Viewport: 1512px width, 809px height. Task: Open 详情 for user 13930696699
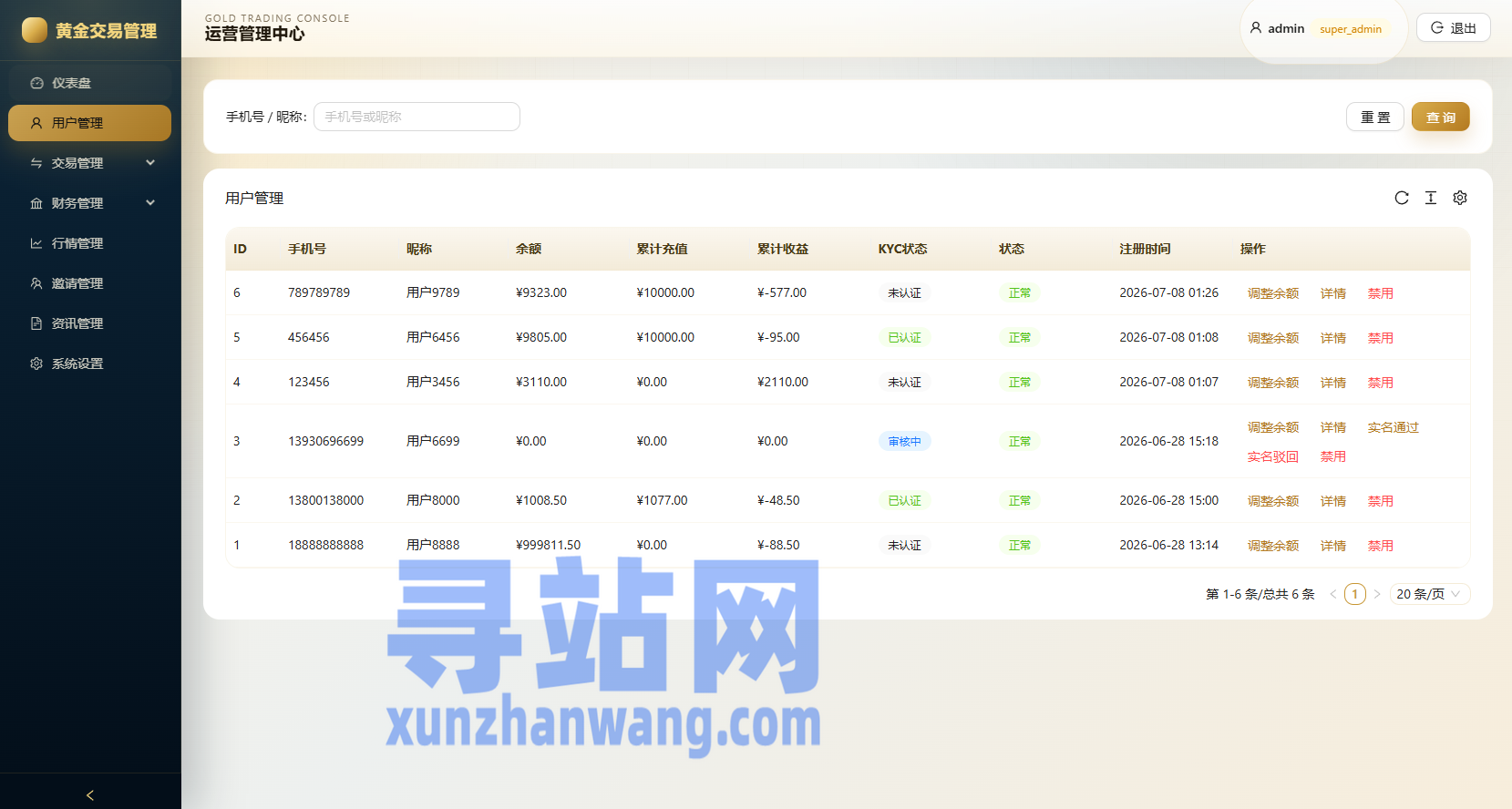[1333, 427]
